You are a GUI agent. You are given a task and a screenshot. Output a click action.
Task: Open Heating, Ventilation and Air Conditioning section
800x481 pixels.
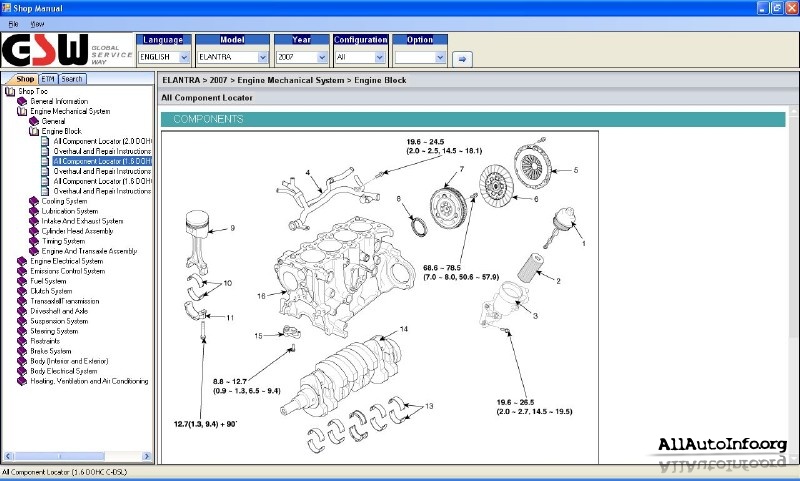click(89, 381)
